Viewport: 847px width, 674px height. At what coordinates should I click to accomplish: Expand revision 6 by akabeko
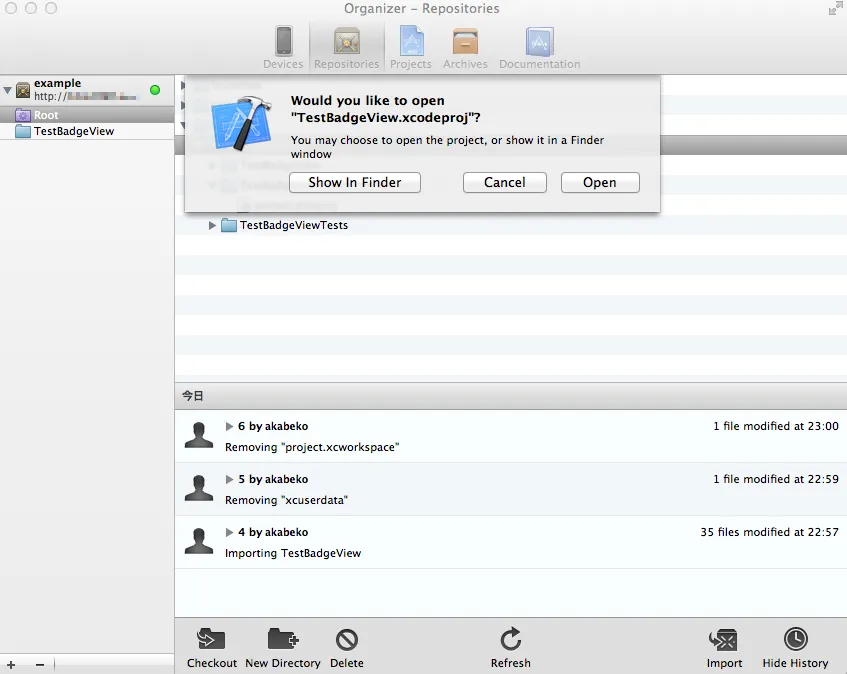(x=230, y=426)
